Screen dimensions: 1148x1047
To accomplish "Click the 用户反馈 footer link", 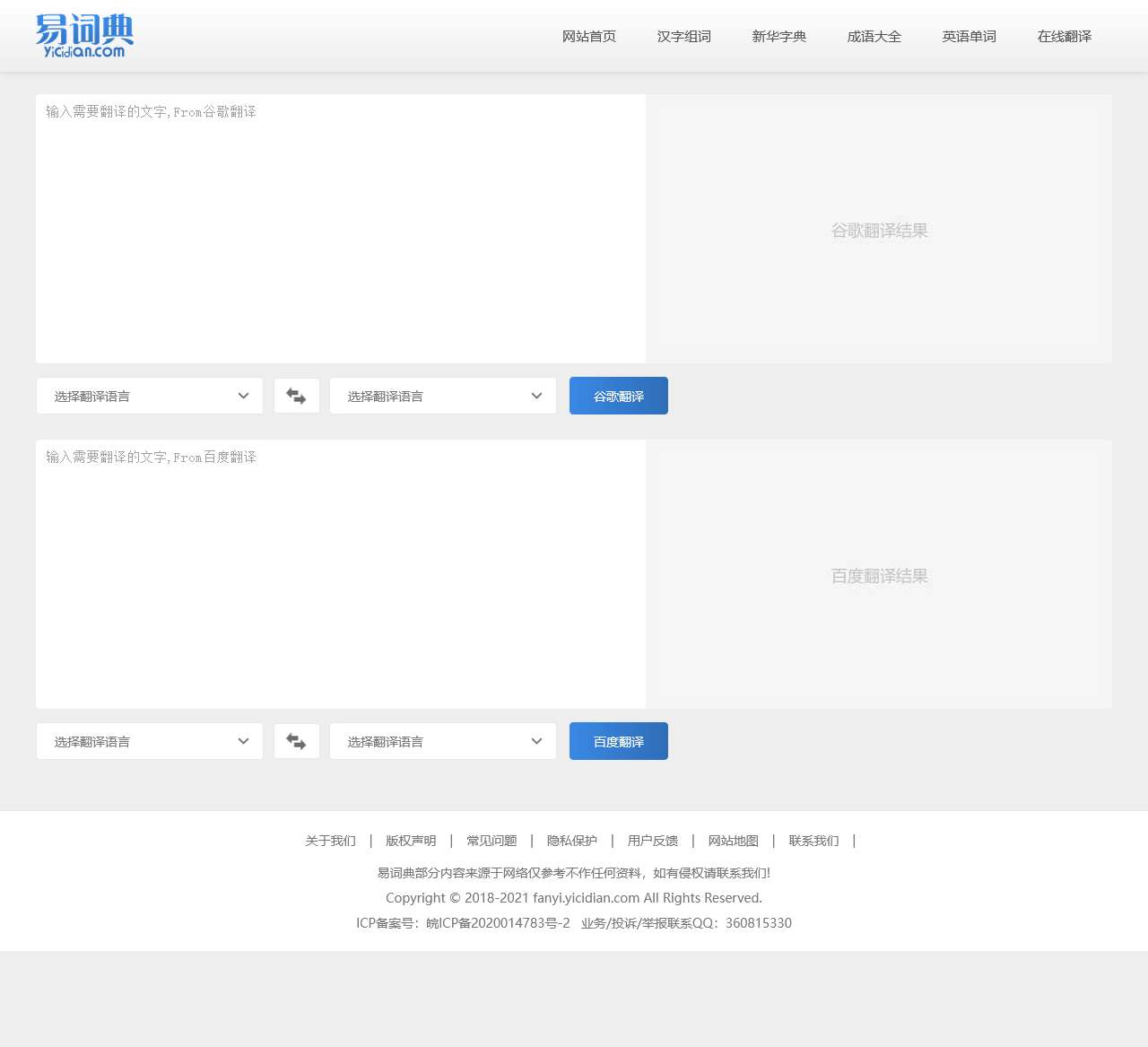I will pyautogui.click(x=653, y=841).
